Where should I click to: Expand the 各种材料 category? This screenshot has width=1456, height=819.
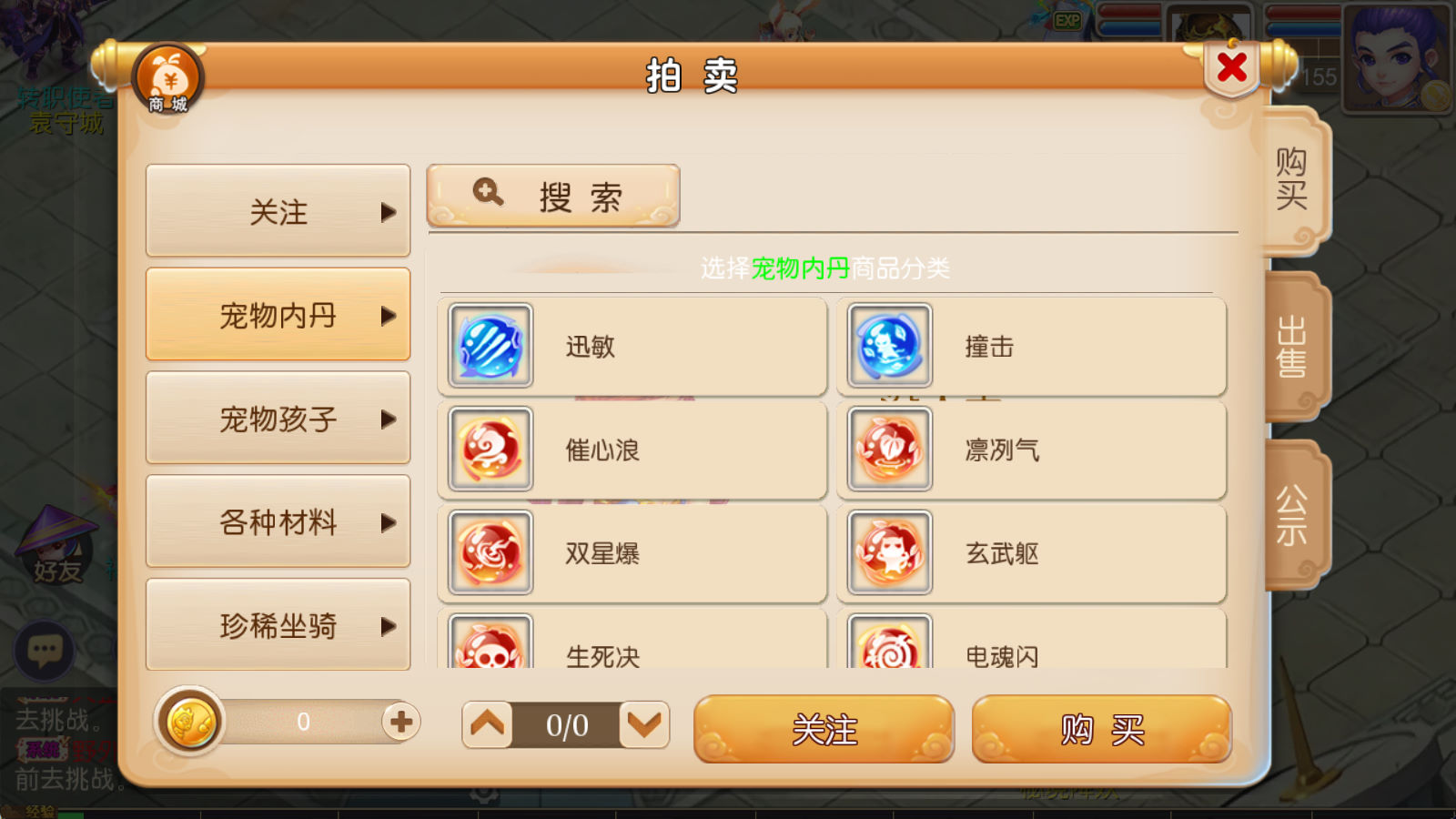(x=278, y=522)
